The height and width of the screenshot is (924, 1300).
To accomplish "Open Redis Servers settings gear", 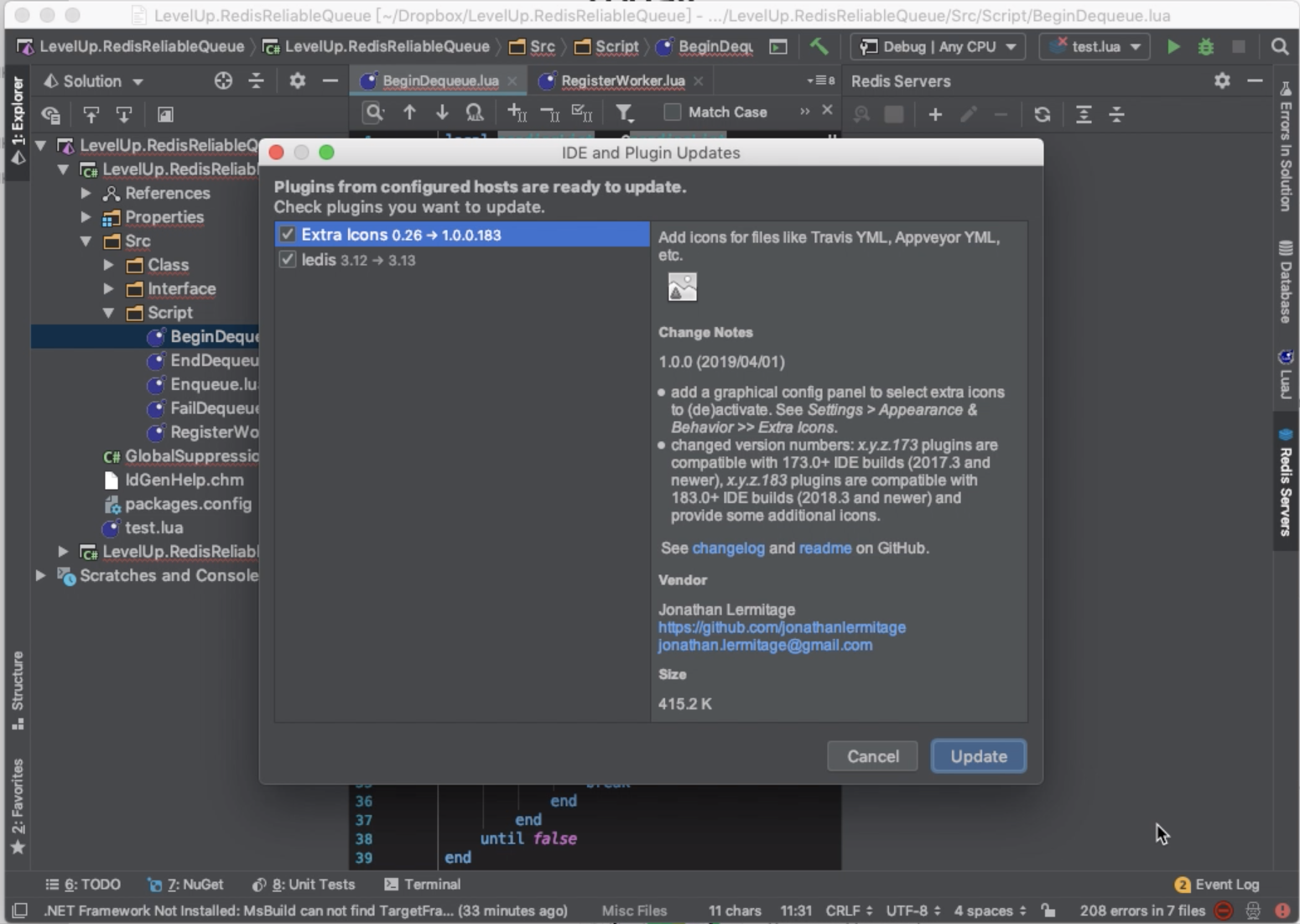I will (x=1222, y=80).
